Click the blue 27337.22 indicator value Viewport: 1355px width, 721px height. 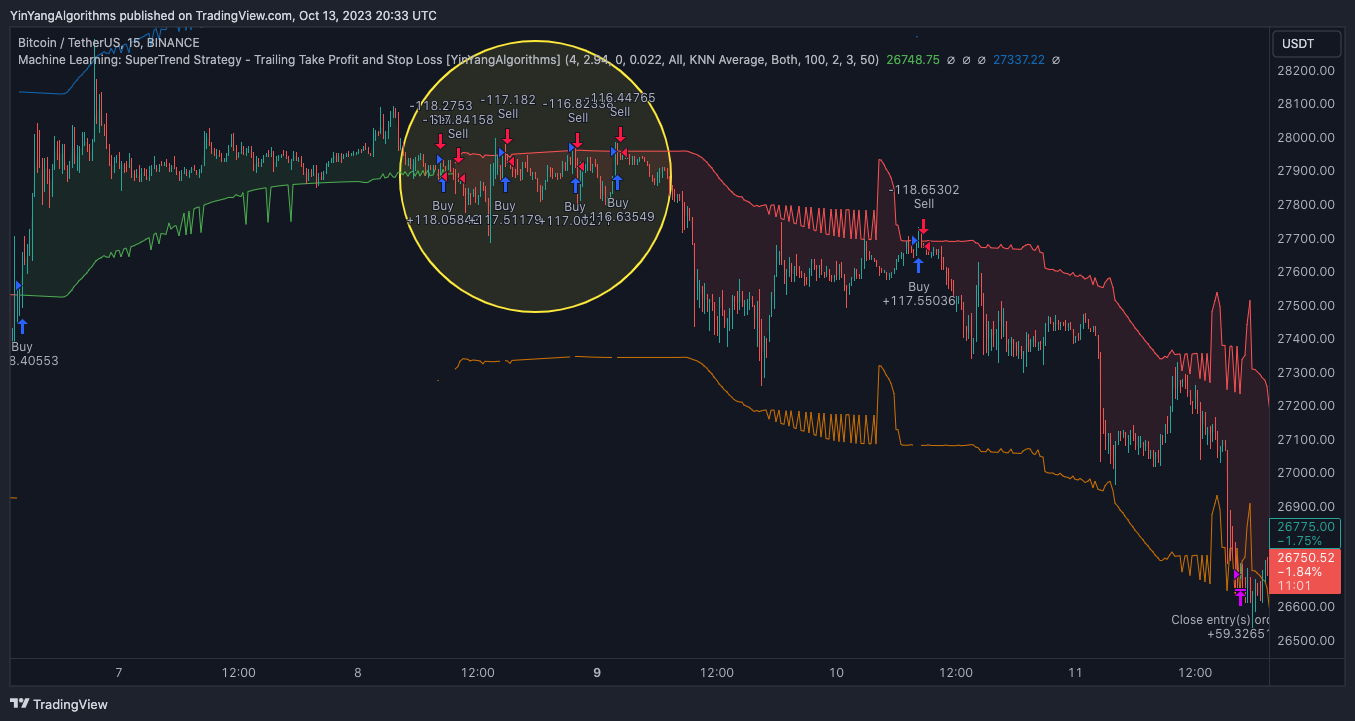click(x=1018, y=60)
